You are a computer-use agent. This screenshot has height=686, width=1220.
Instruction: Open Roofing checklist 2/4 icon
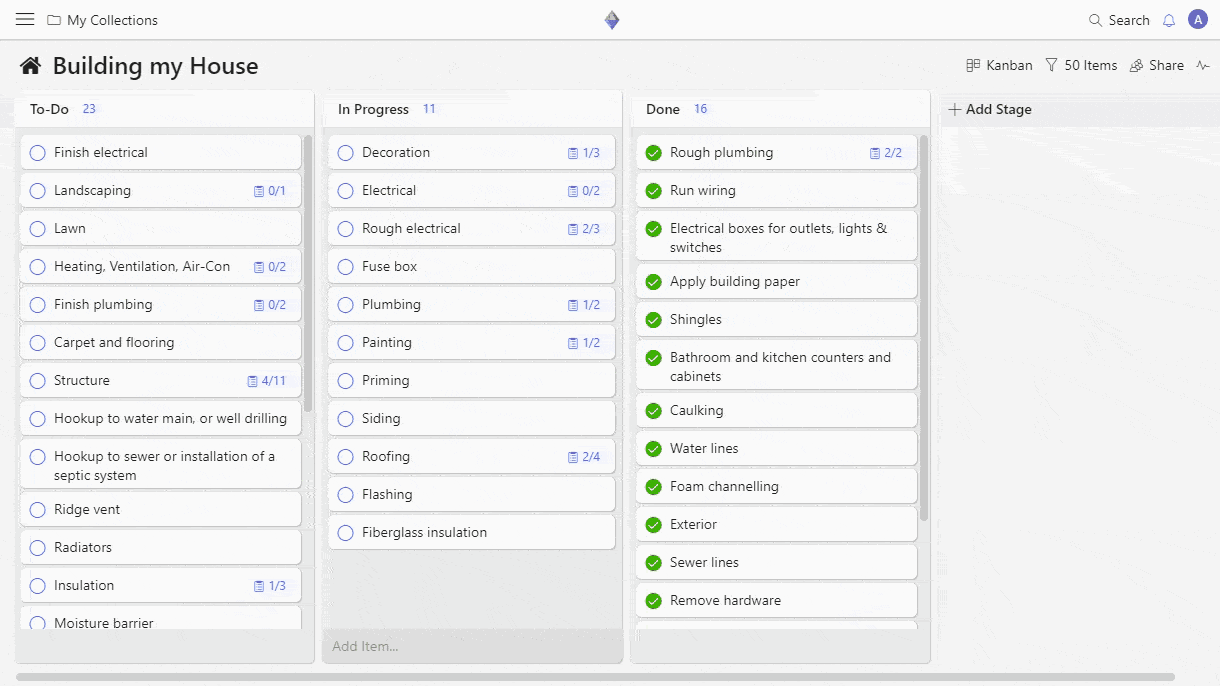coord(573,457)
